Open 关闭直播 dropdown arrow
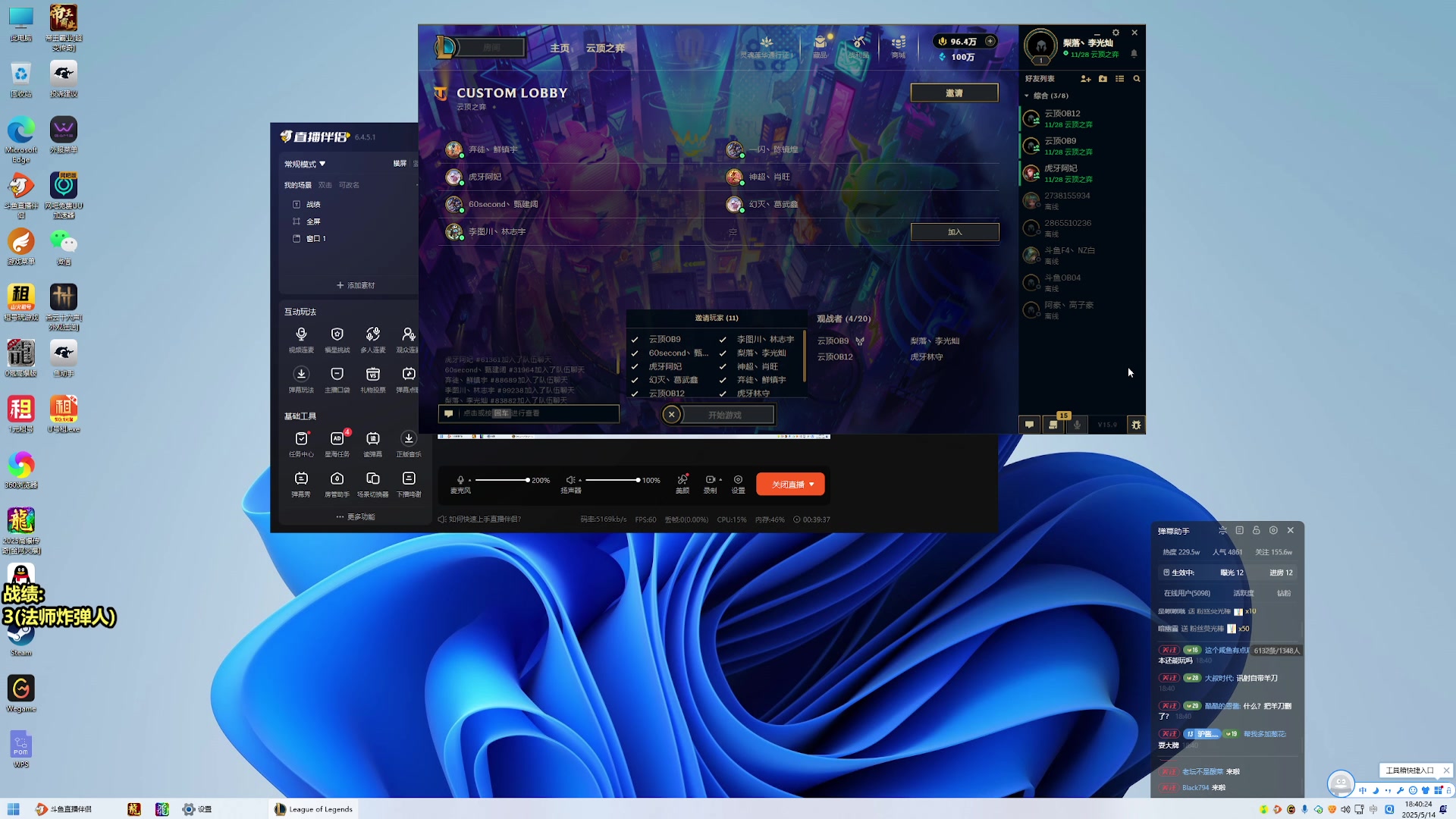This screenshot has width=1456, height=819. click(x=811, y=485)
